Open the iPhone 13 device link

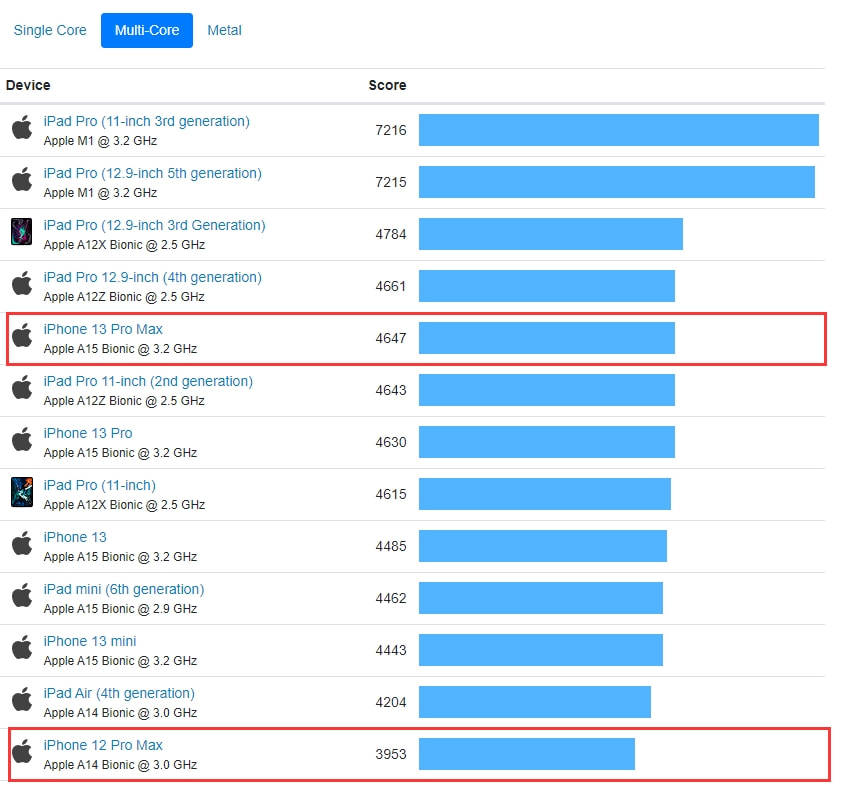tap(75, 537)
